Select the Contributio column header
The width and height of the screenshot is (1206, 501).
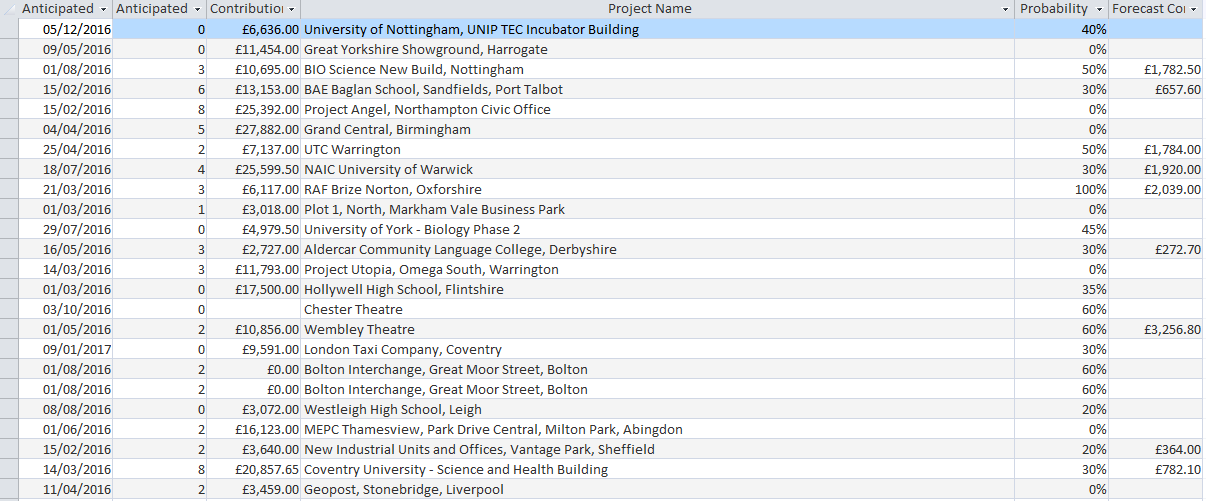[x=255, y=9]
